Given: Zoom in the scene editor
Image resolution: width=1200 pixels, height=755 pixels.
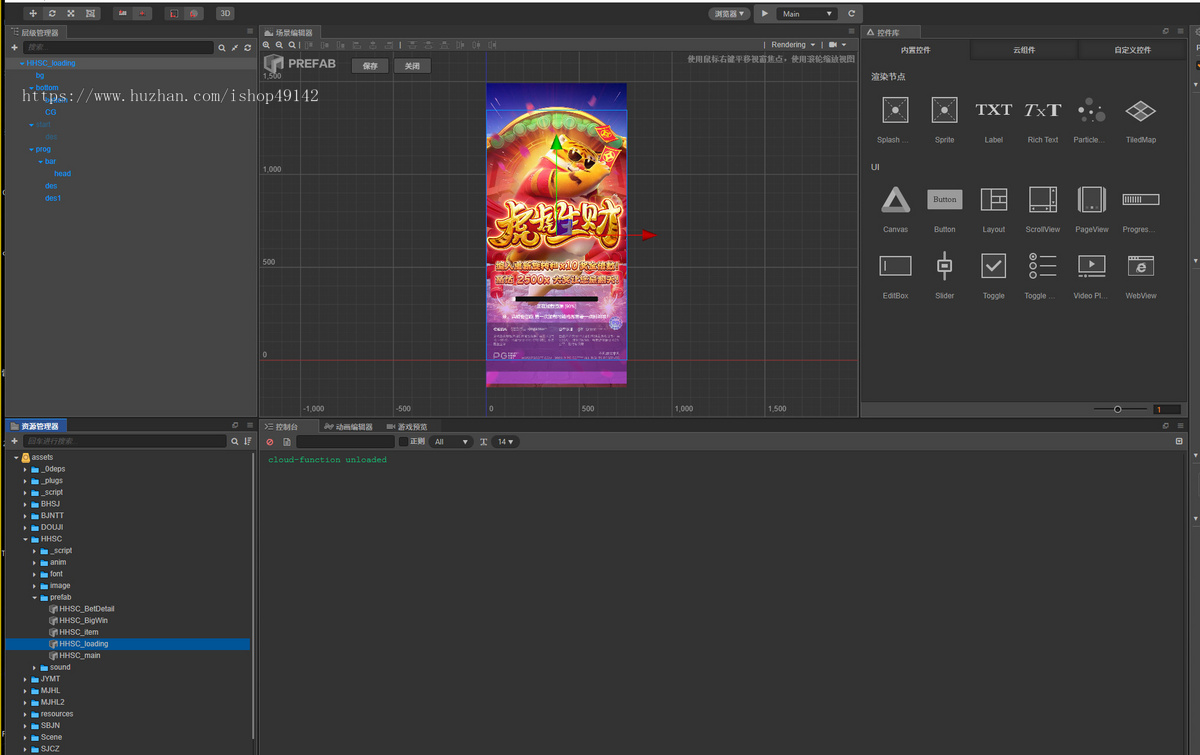Looking at the screenshot, I should click(267, 45).
